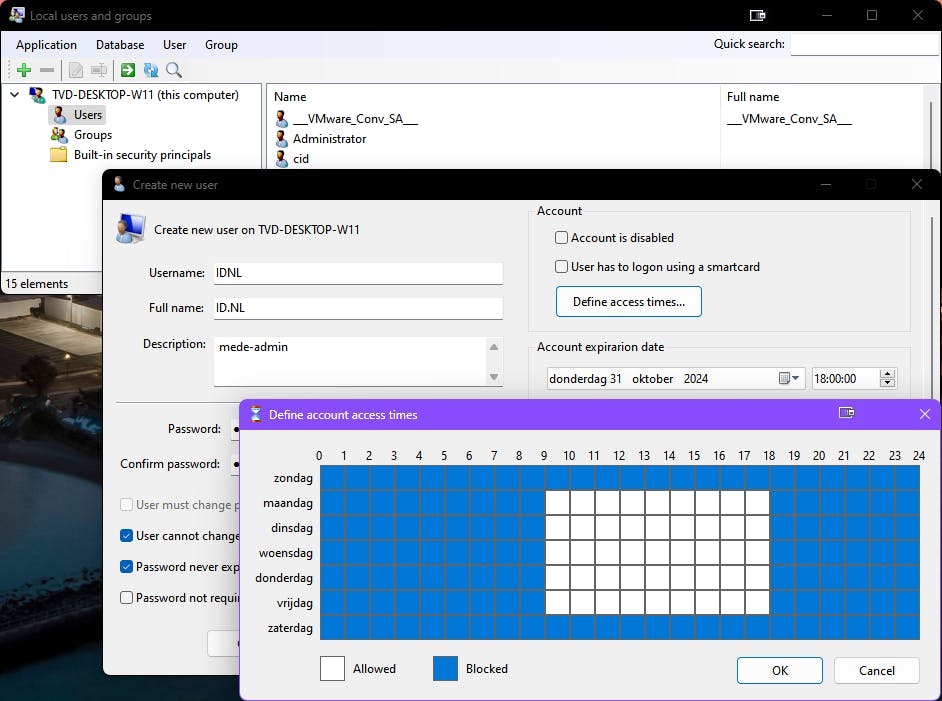Click the __VMware_Conv_SA__ user icon
This screenshot has width=942, height=701.
coord(281,119)
